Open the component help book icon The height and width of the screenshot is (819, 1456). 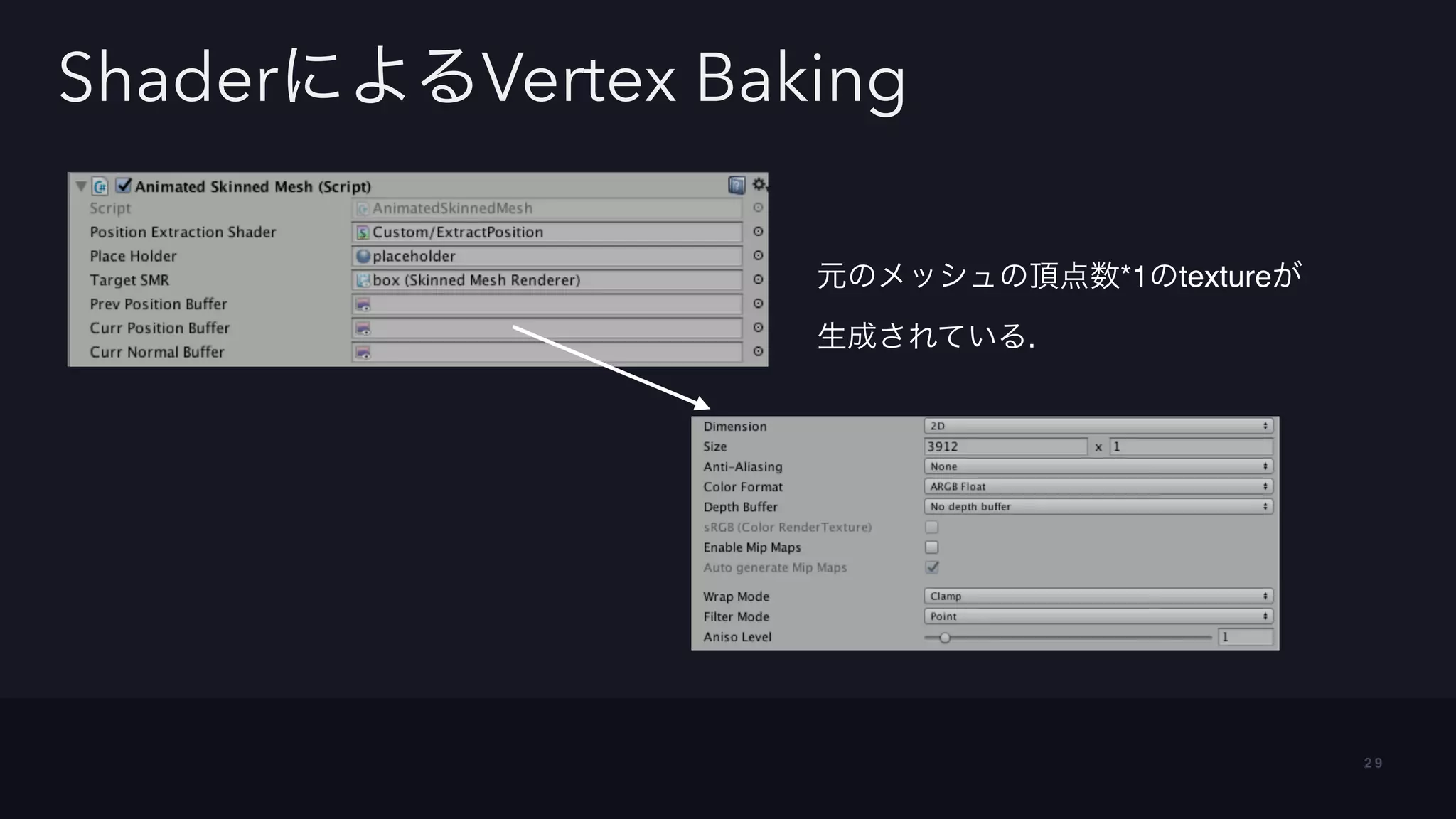[x=737, y=186]
